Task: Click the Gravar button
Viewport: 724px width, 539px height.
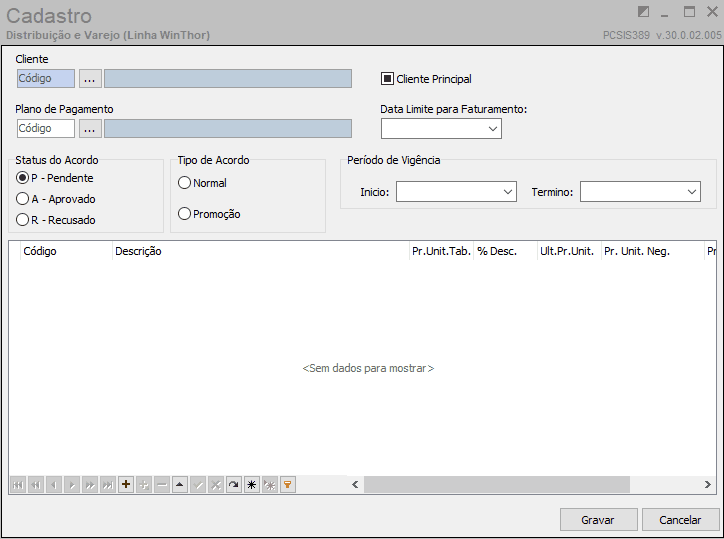Action: pyautogui.click(x=598, y=520)
